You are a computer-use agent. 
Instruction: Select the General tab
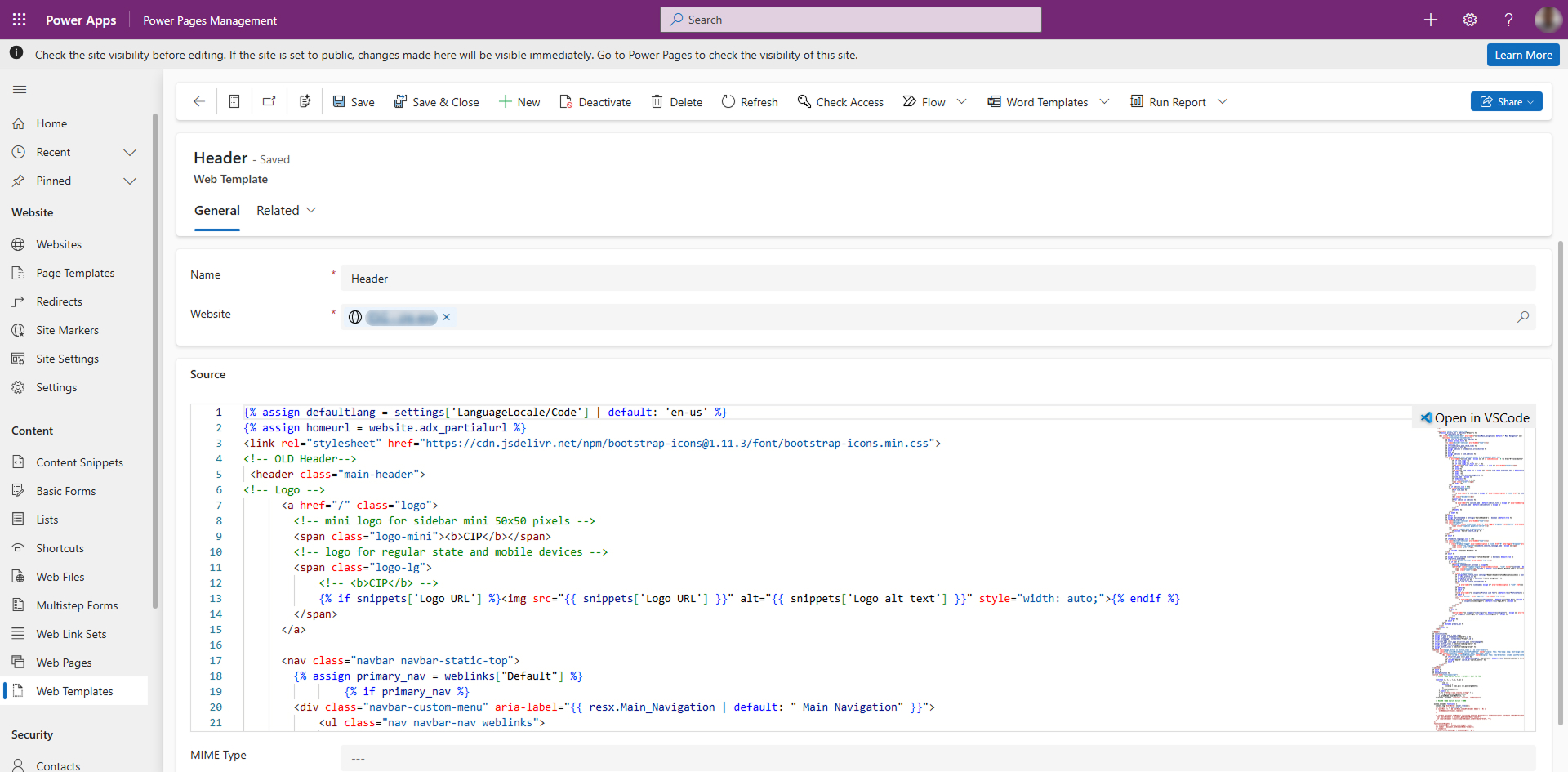tap(217, 211)
